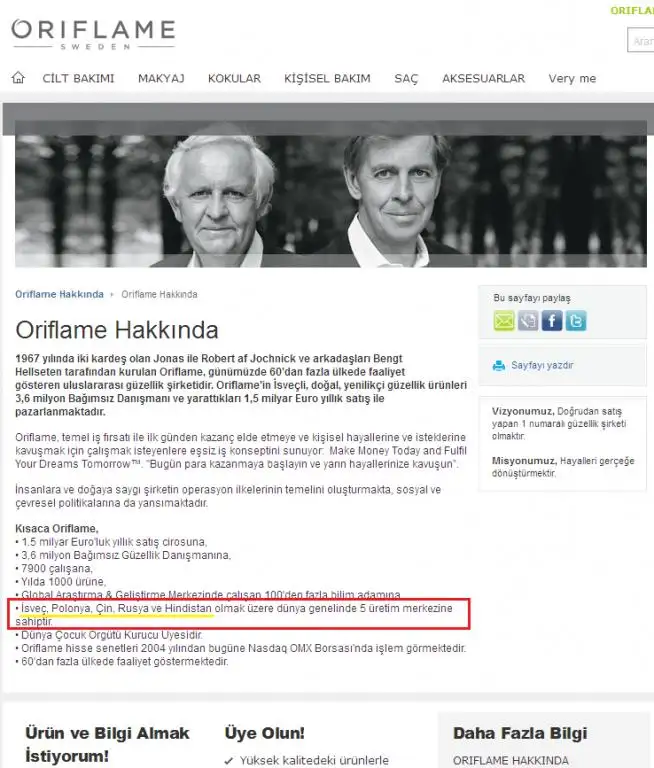Image resolution: width=654 pixels, height=768 pixels.
Task: Click the printer icon
Action: (x=499, y=365)
